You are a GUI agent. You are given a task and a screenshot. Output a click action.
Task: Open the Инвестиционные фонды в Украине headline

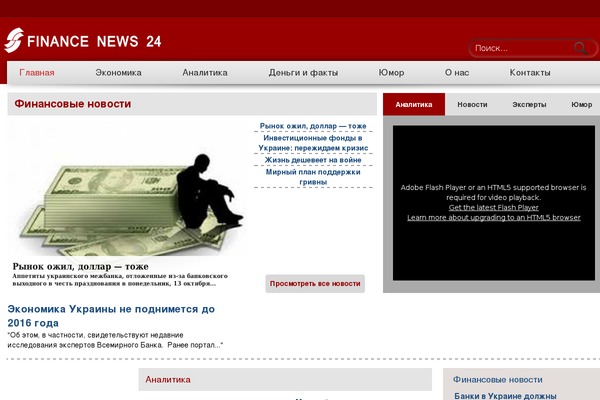313,143
